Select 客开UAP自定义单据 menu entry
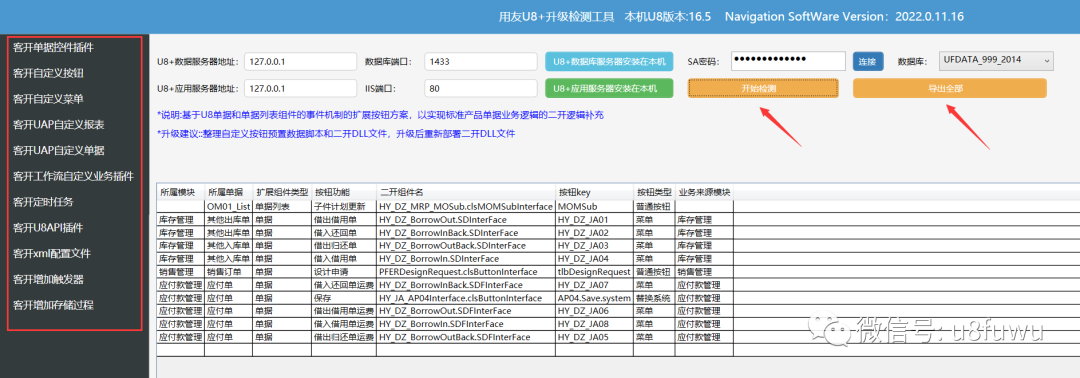 (x=59, y=150)
